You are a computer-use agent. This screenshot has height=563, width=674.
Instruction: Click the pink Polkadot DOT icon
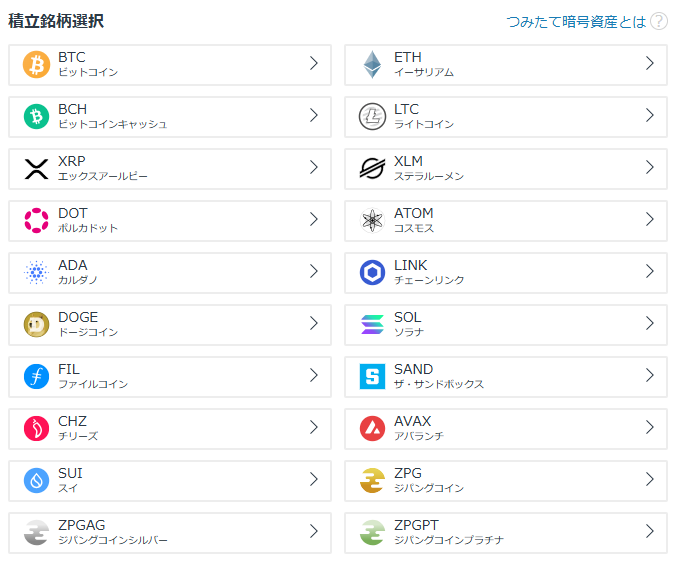coord(37,220)
